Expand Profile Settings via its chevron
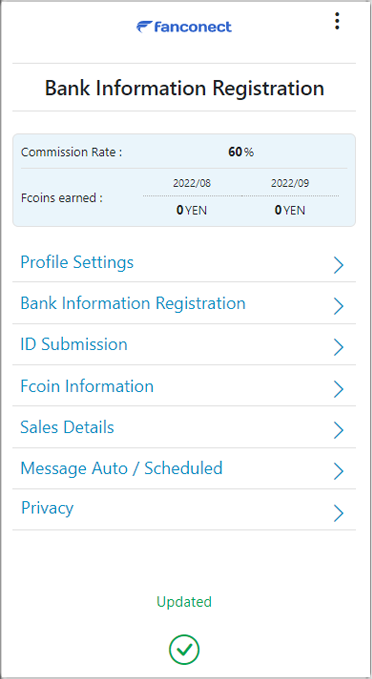Viewport: 372px width, 679px height. click(x=339, y=265)
